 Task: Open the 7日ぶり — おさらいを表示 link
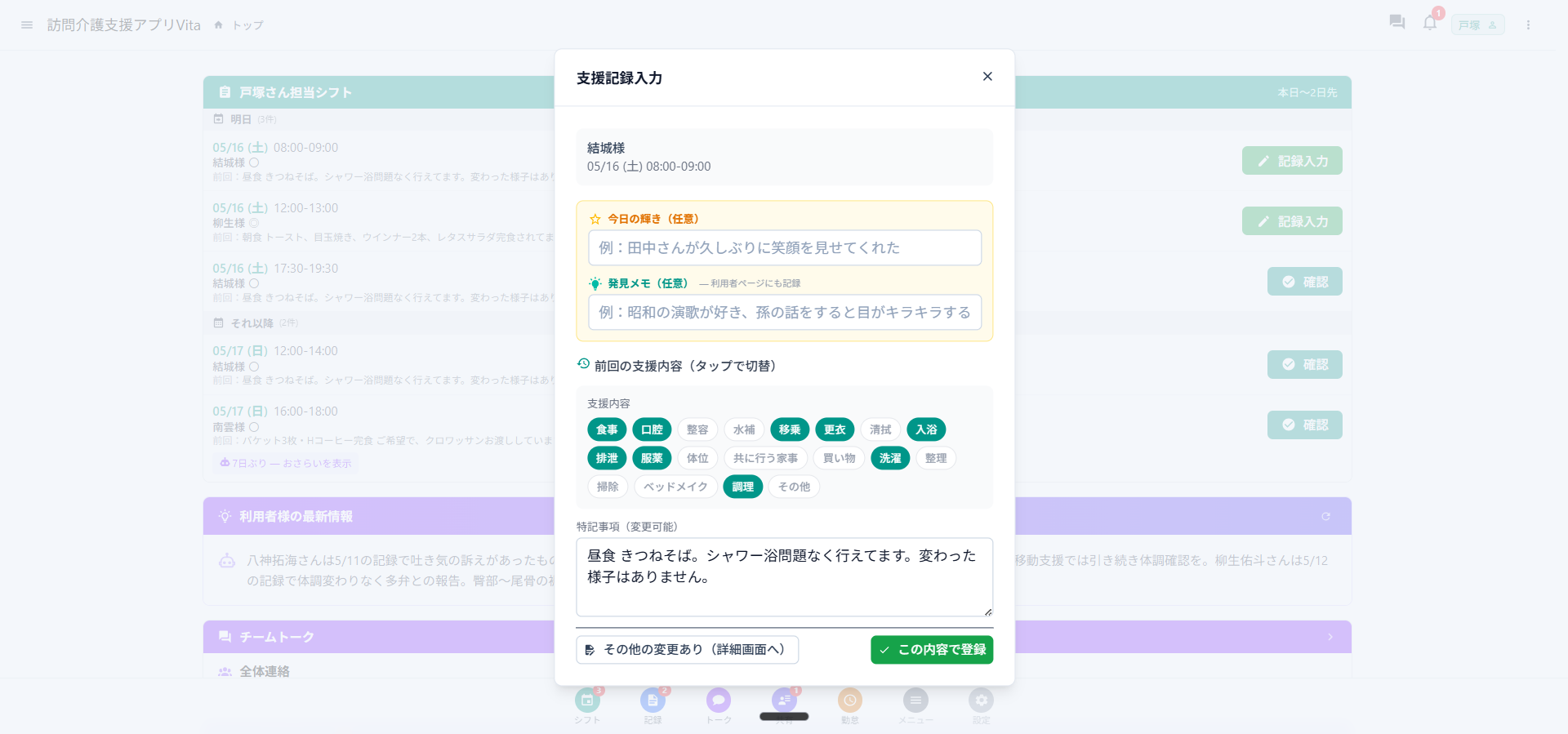tap(286, 463)
